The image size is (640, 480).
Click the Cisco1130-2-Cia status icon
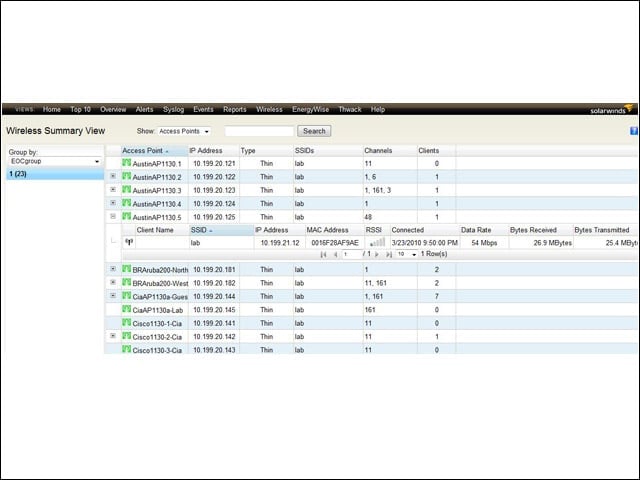tap(127, 336)
